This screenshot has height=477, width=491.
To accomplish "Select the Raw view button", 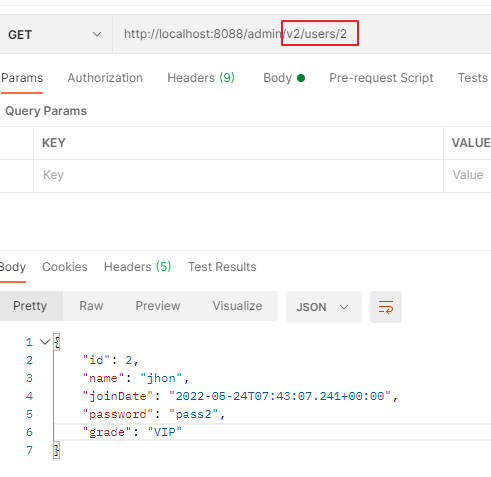I will (x=91, y=306).
